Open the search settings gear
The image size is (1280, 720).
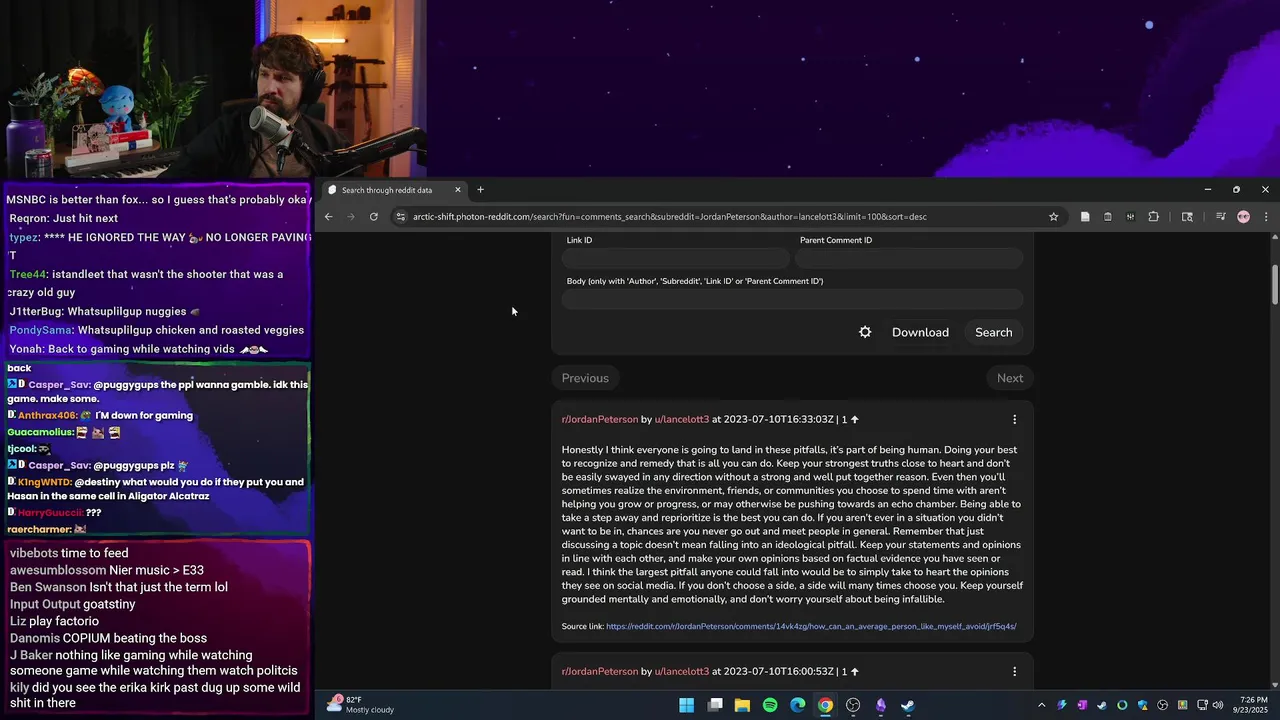point(865,332)
